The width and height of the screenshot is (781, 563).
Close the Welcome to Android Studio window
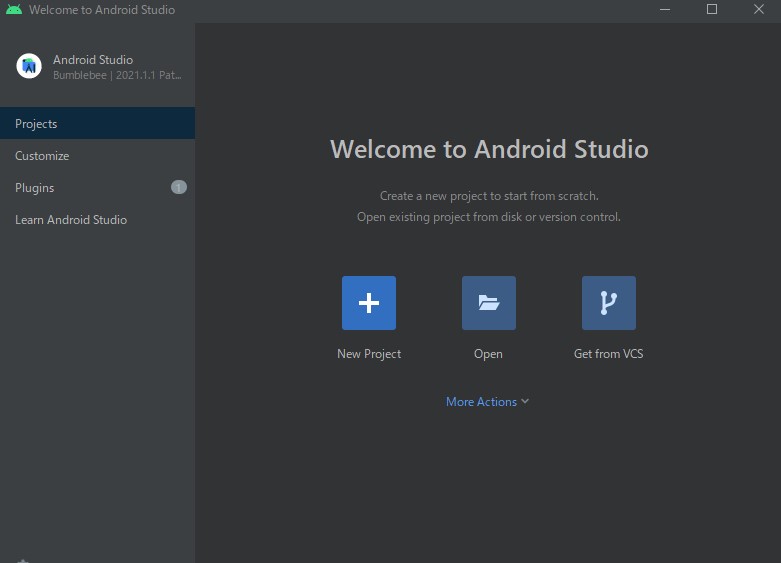[759, 9]
